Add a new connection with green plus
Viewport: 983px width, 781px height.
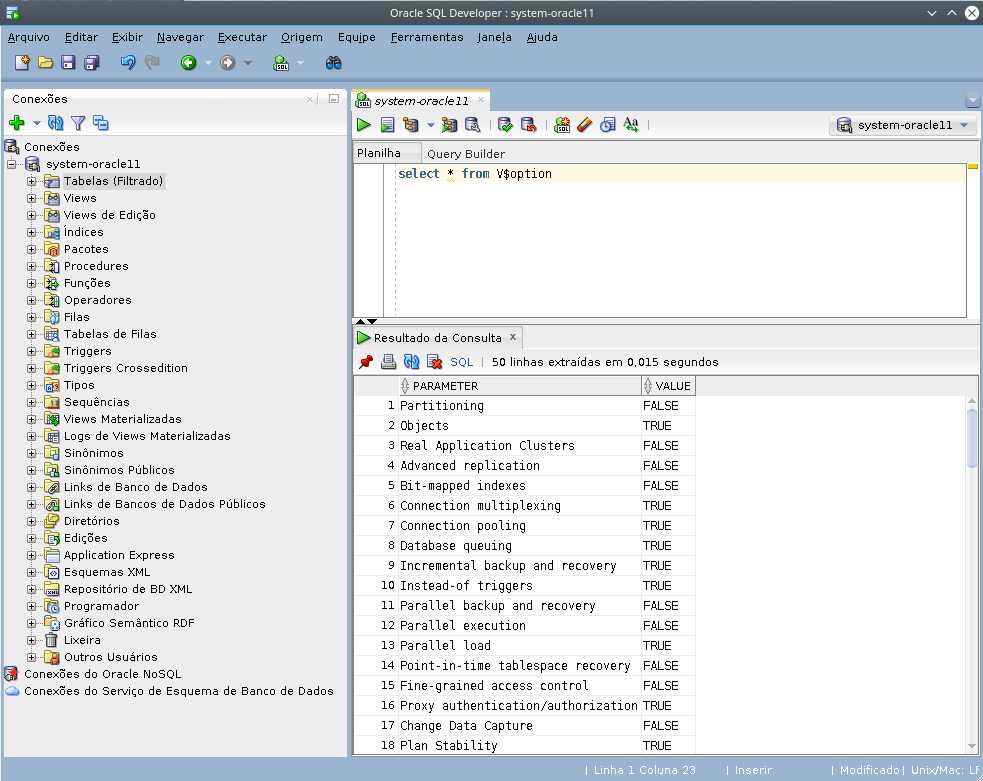pyautogui.click(x=17, y=123)
